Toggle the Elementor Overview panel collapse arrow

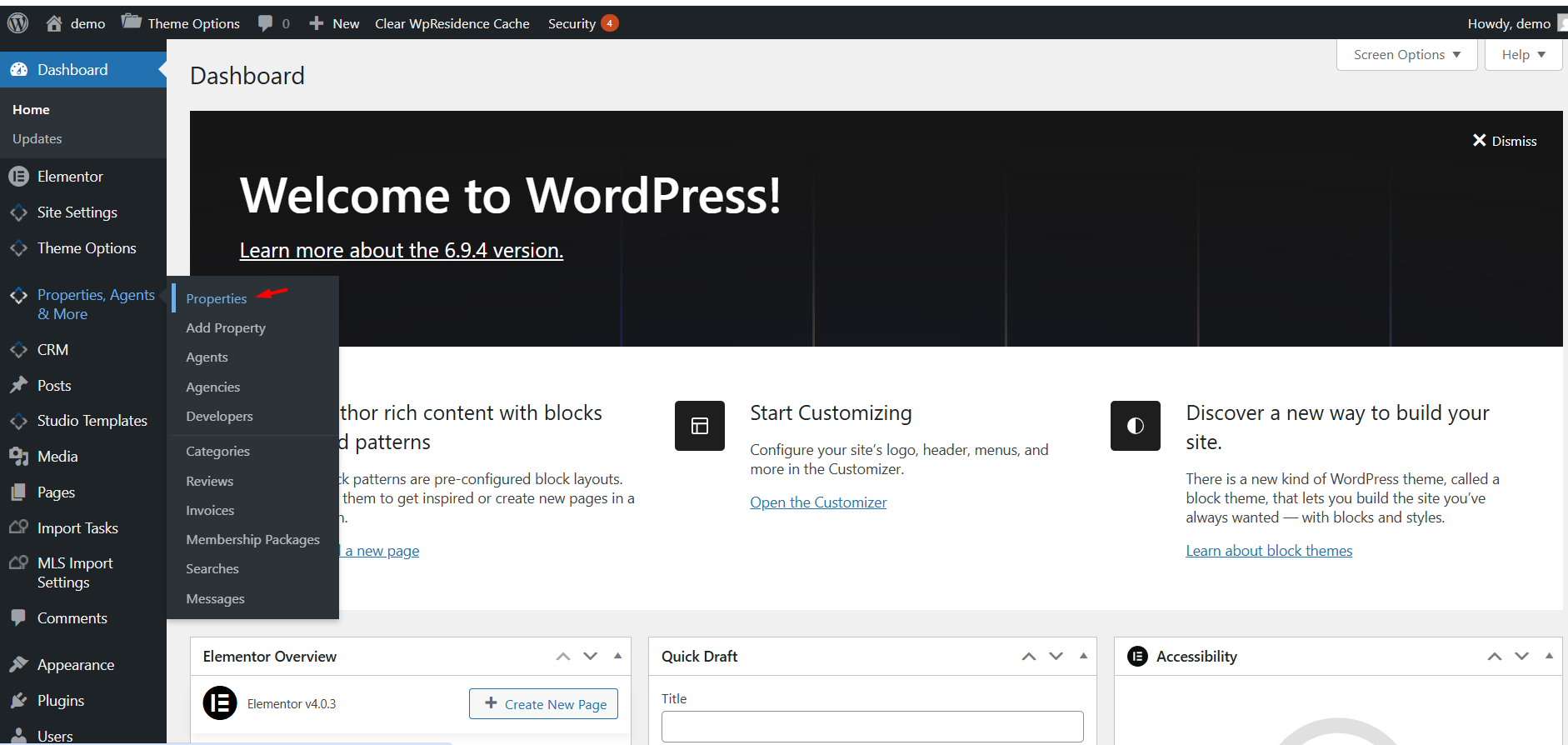617,656
